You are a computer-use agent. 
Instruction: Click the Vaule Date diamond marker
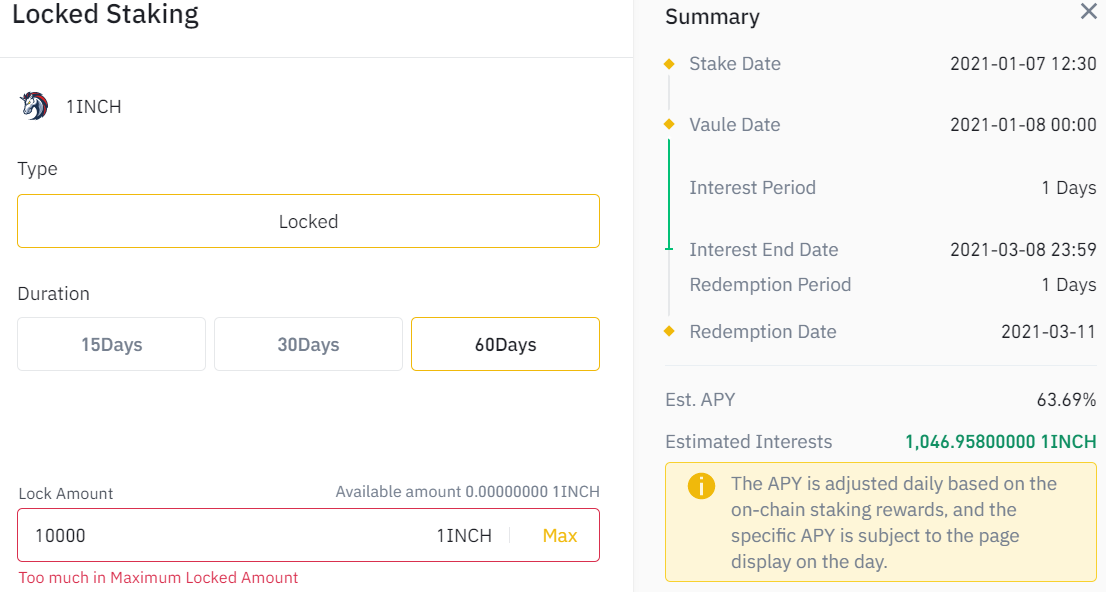click(669, 125)
